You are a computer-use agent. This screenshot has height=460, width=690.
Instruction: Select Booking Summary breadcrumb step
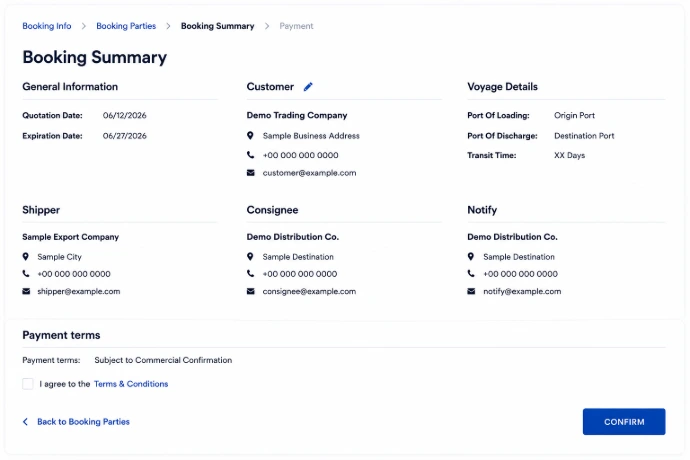pos(217,26)
